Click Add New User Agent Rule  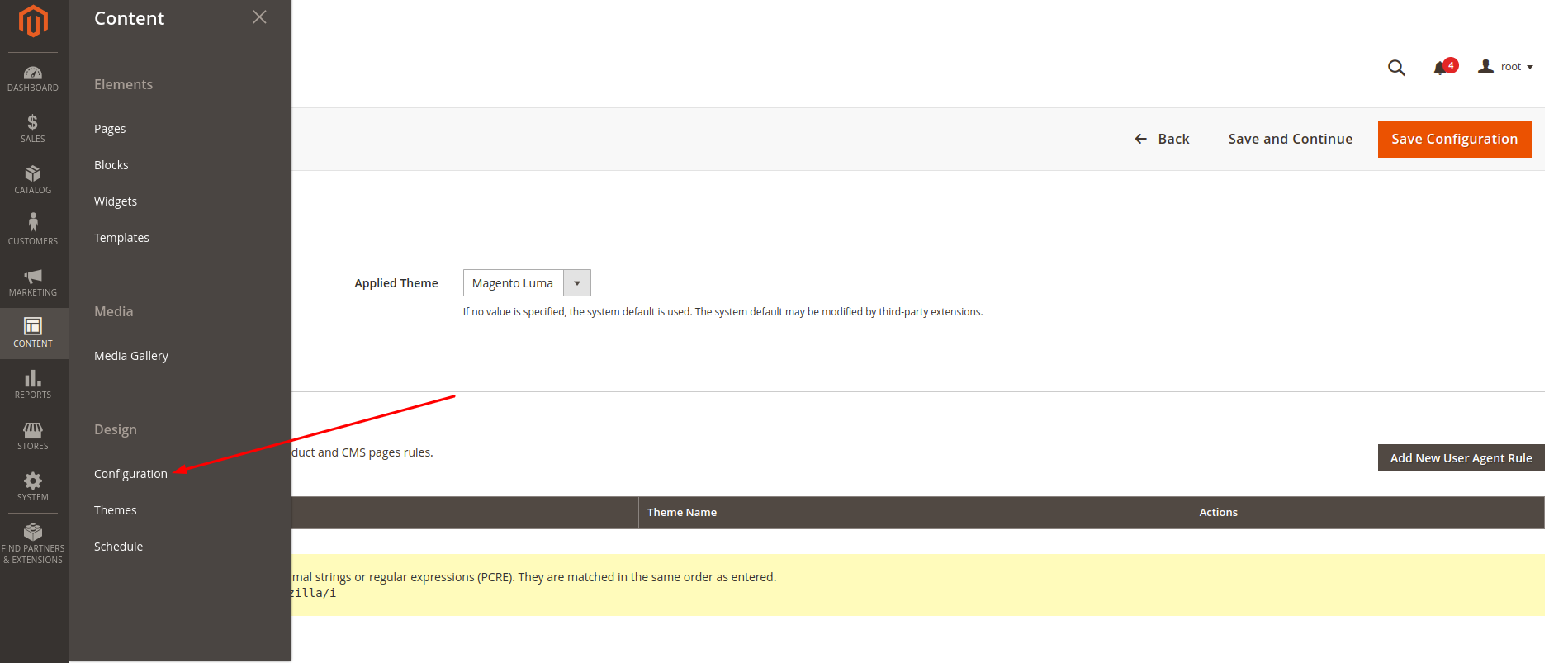coord(1460,458)
